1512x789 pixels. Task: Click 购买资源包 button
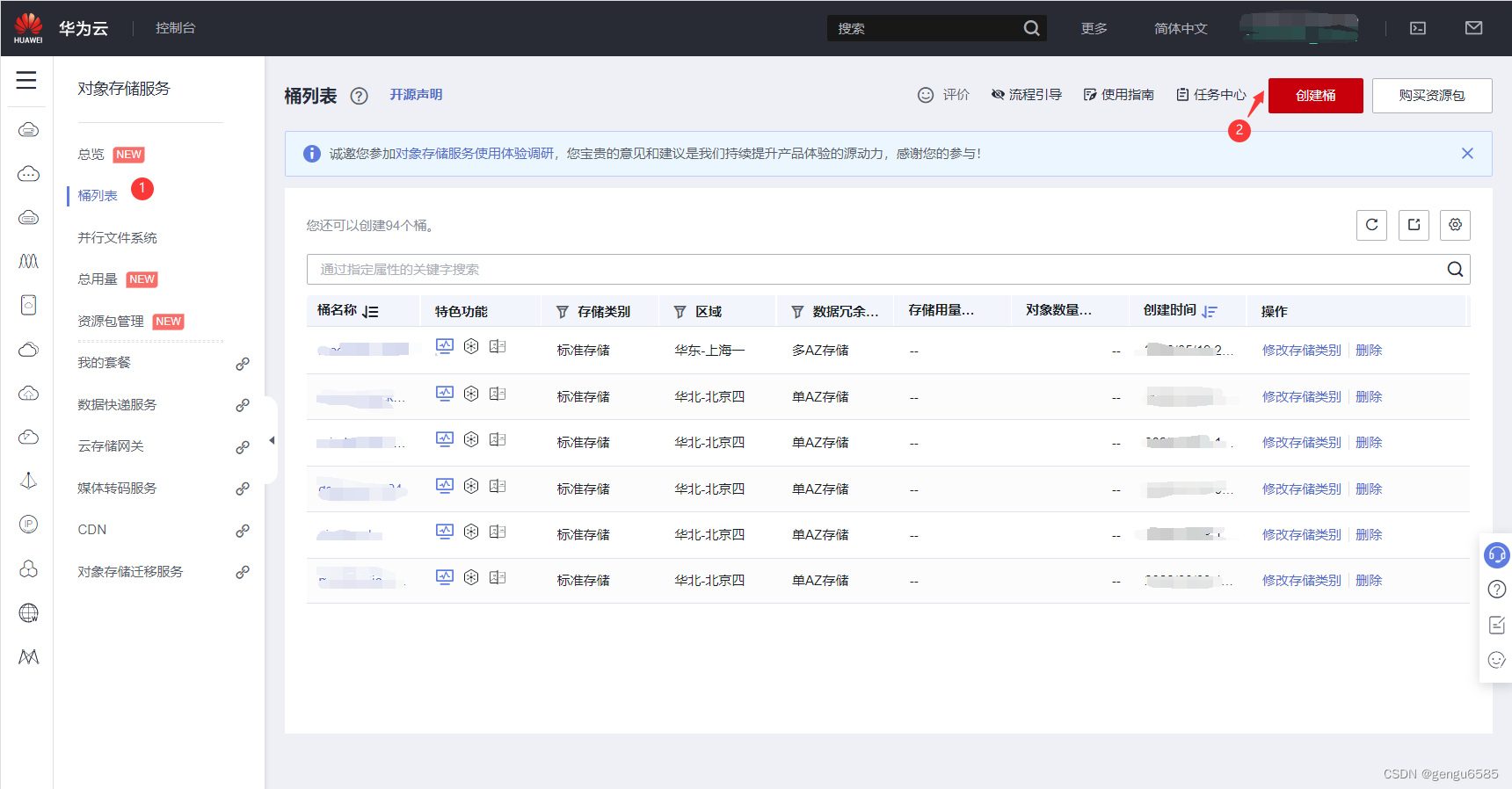[x=1432, y=96]
